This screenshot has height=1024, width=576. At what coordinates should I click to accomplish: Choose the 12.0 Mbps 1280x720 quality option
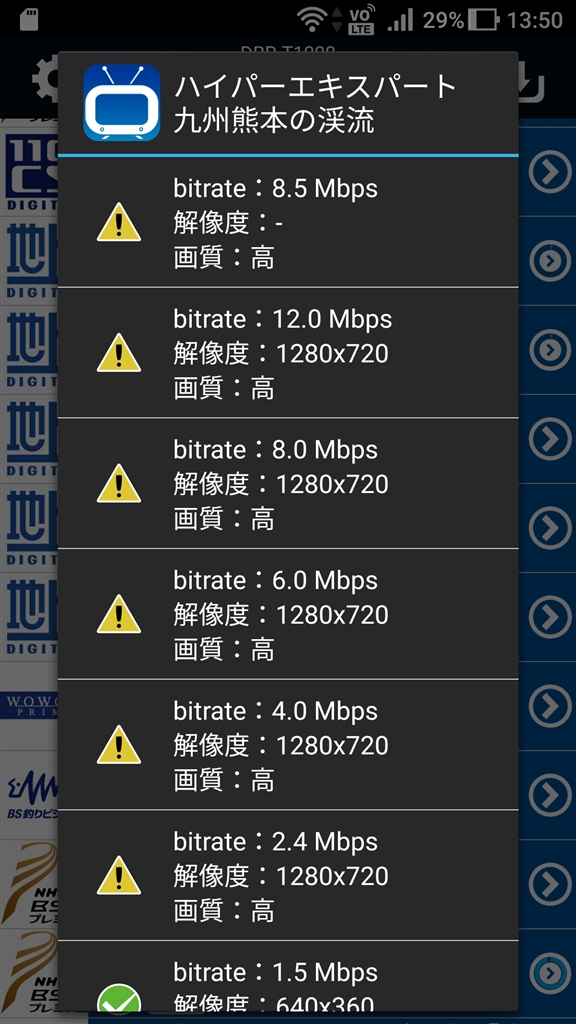tap(288, 353)
